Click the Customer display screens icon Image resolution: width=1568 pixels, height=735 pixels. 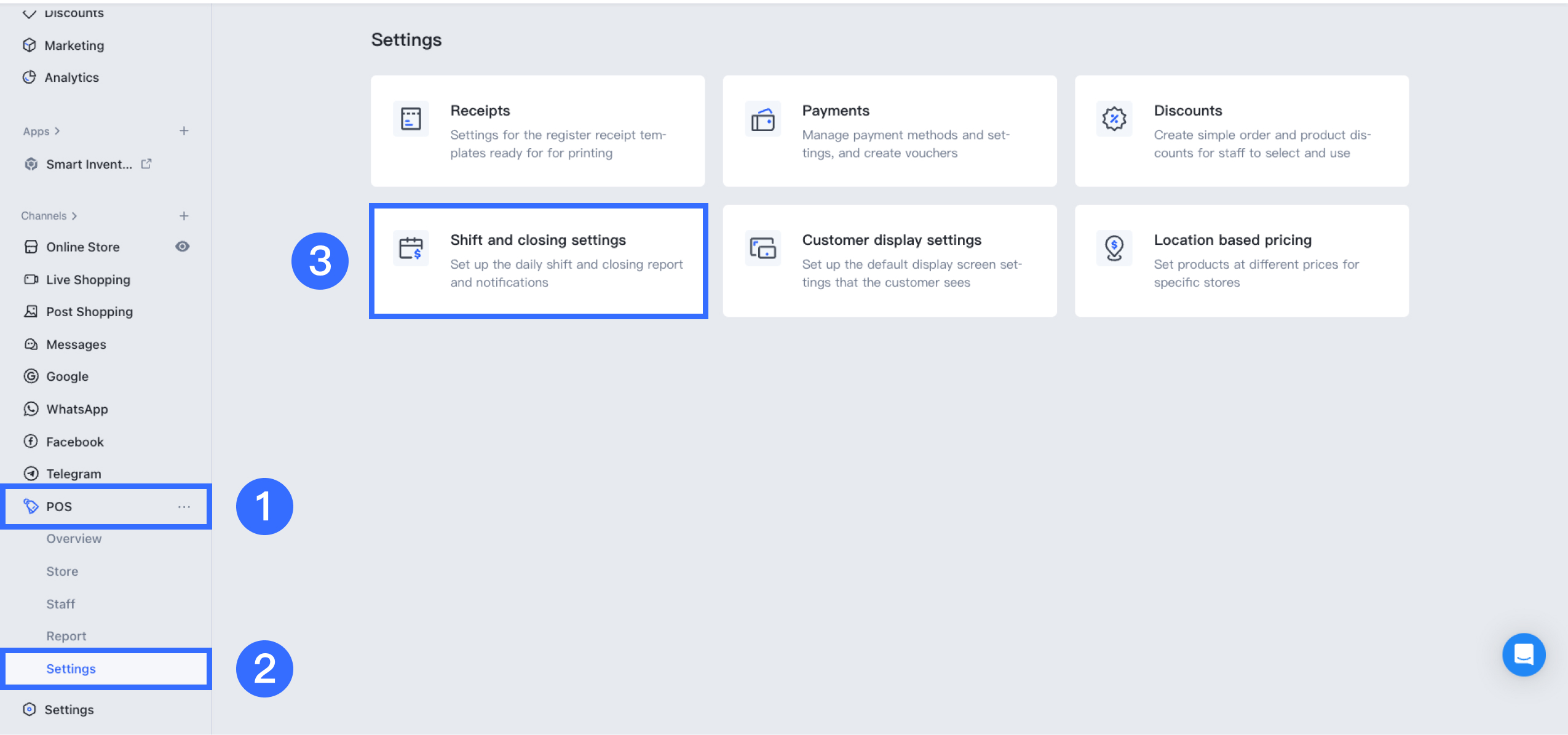tap(762, 248)
